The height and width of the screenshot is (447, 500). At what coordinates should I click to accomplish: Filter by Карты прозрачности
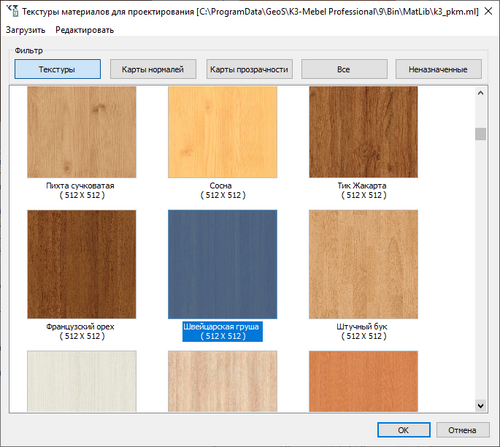[x=249, y=69]
